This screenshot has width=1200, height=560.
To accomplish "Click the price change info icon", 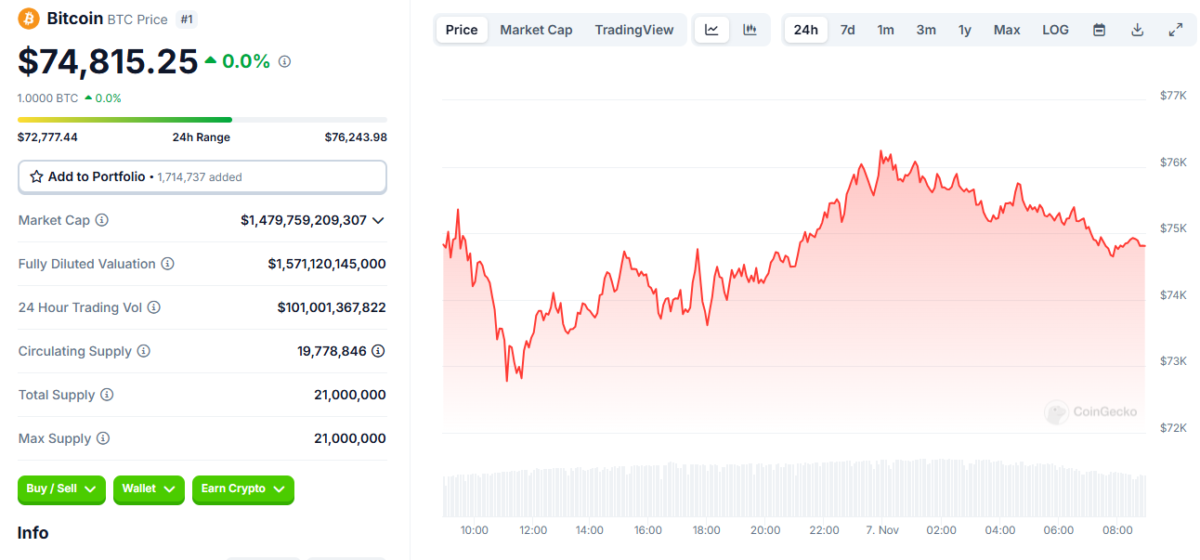I will point(285,62).
